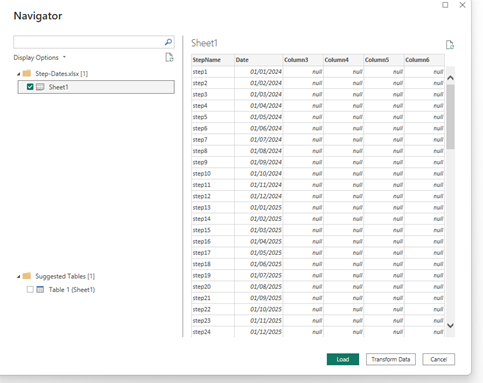483x383 pixels.
Task: Open the Display Options dropdown
Action: (x=39, y=57)
